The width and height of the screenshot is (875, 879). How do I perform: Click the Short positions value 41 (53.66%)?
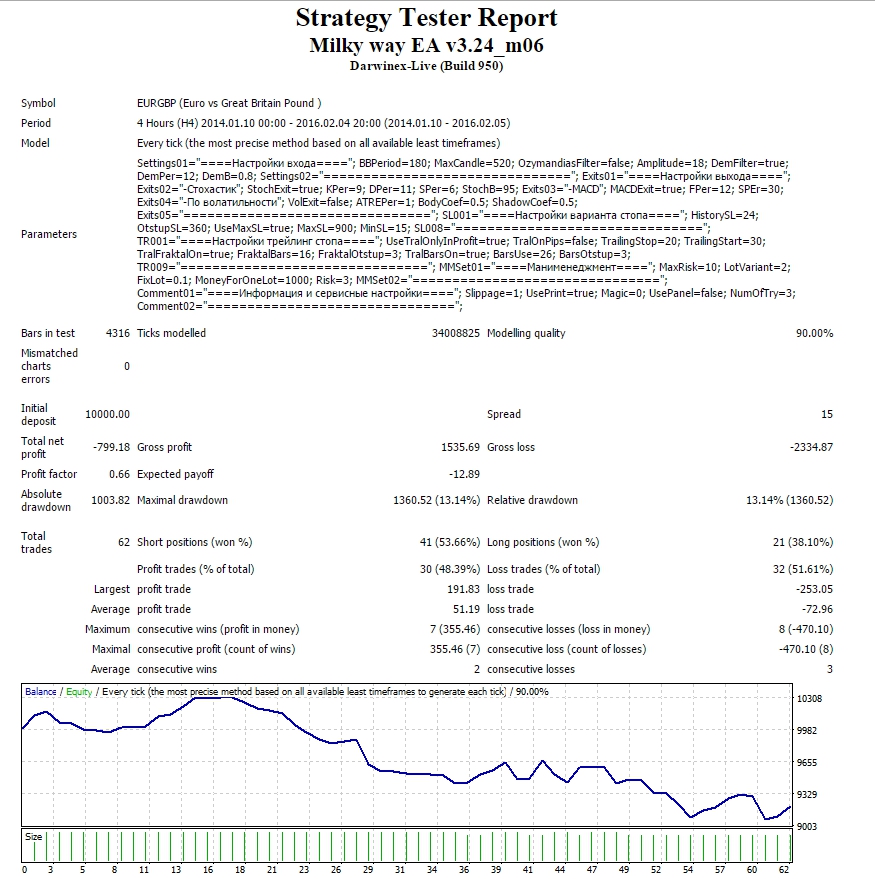450,542
